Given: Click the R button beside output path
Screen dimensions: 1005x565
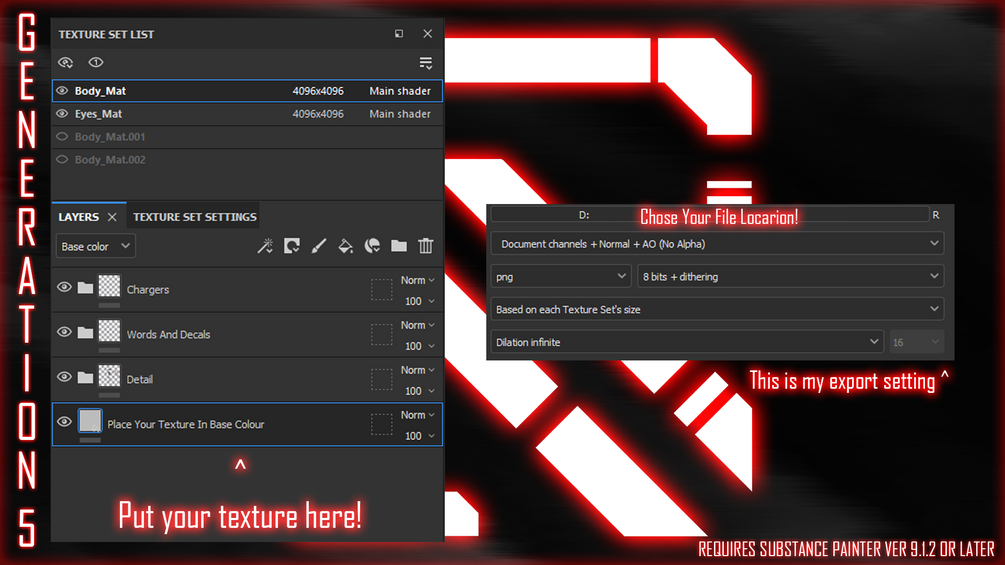Looking at the screenshot, I should click(x=936, y=215).
